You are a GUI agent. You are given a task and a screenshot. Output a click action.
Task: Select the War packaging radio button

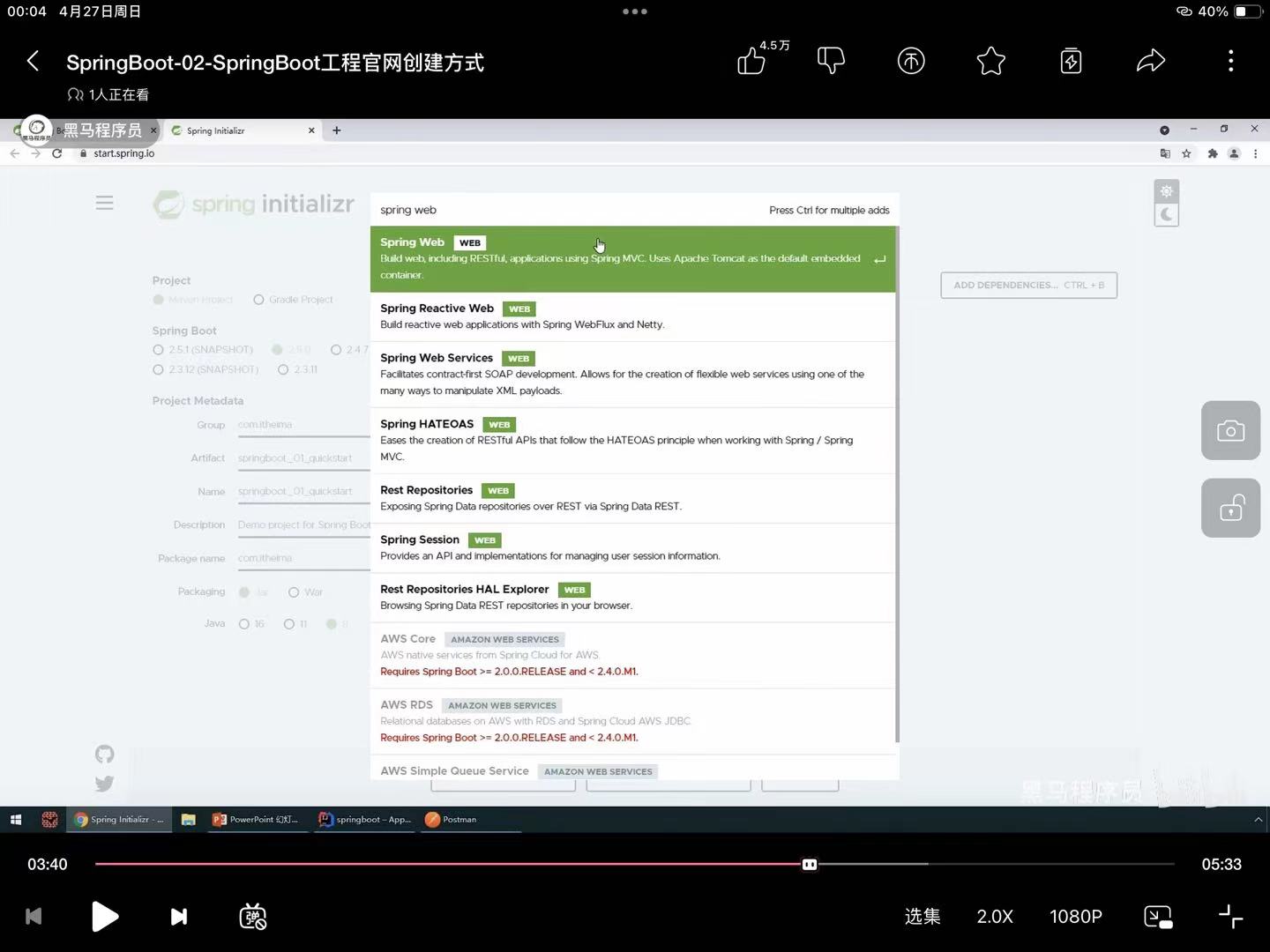294,592
